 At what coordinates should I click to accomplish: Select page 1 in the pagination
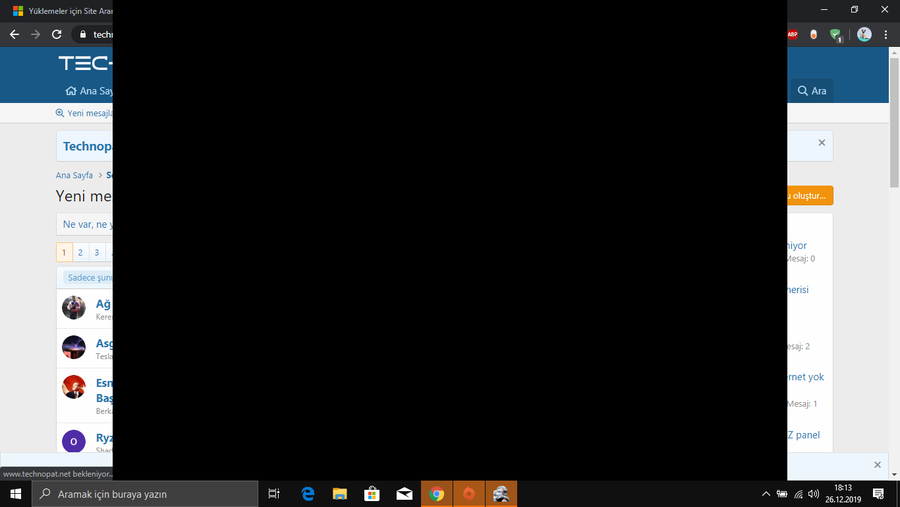(64, 252)
